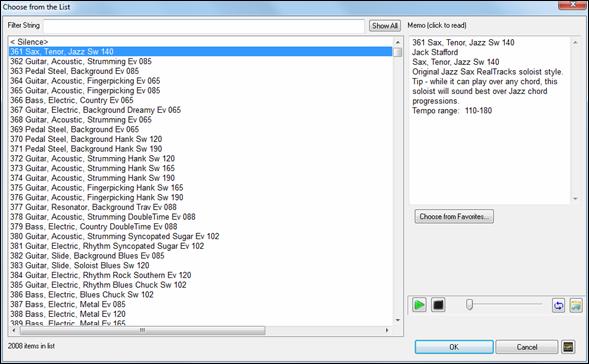Select 372 Guitar, Acoustic, Strumming Hank Sw 120
589x364 pixels.
tap(201, 159)
